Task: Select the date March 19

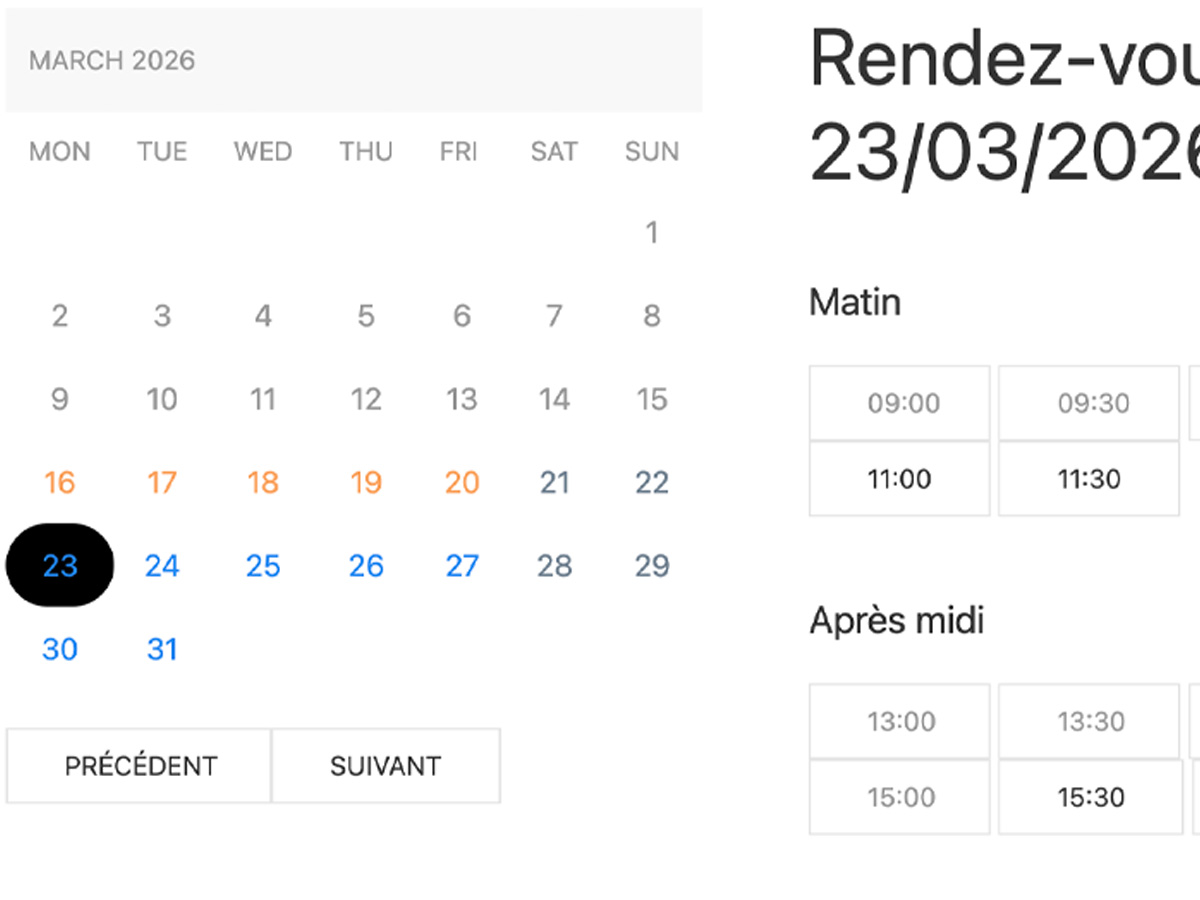Action: (x=365, y=483)
